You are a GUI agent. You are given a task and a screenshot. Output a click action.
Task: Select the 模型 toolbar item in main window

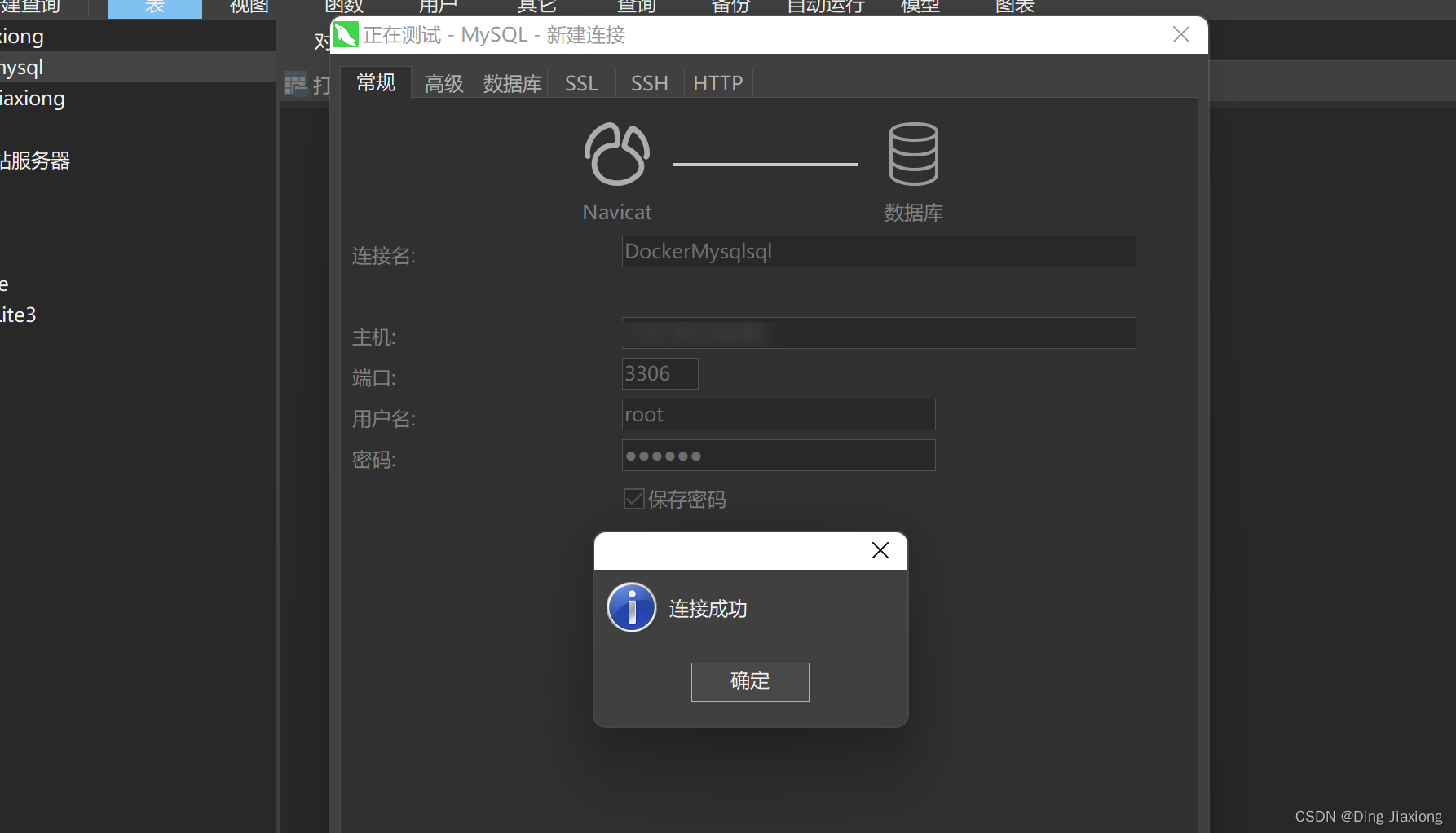click(920, 7)
